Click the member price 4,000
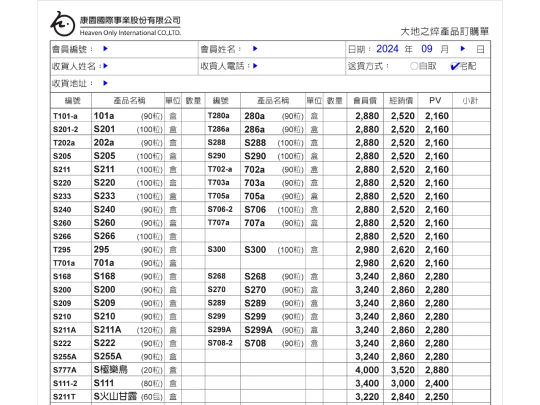Viewport: 540px width, 405px height. click(367, 370)
